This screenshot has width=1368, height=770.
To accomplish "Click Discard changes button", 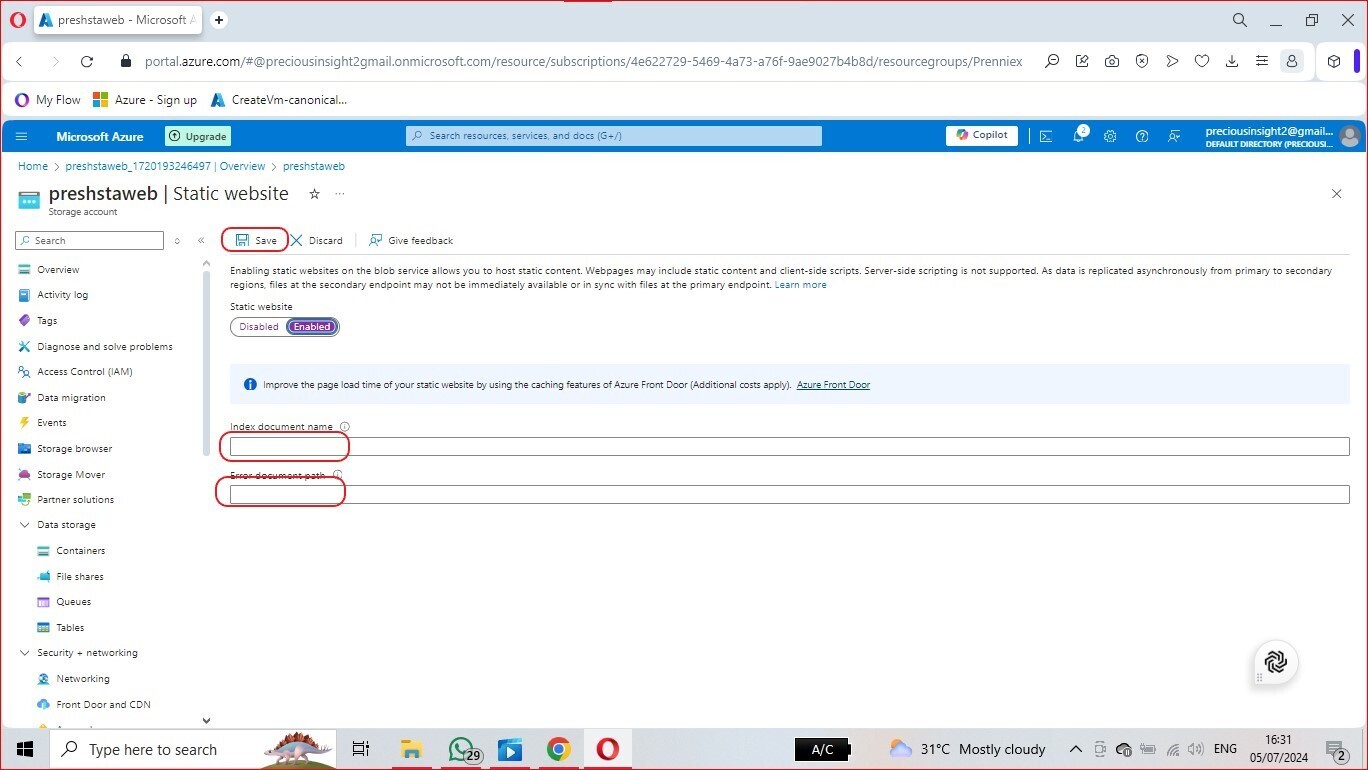I will tap(316, 240).
